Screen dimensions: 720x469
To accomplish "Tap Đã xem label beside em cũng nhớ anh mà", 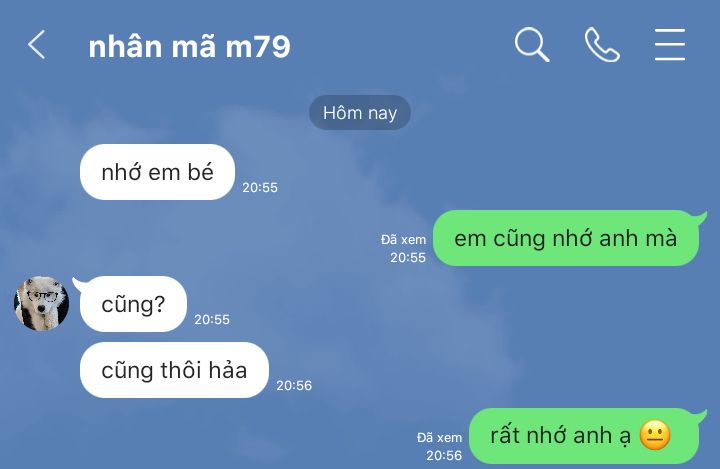I will (403, 240).
